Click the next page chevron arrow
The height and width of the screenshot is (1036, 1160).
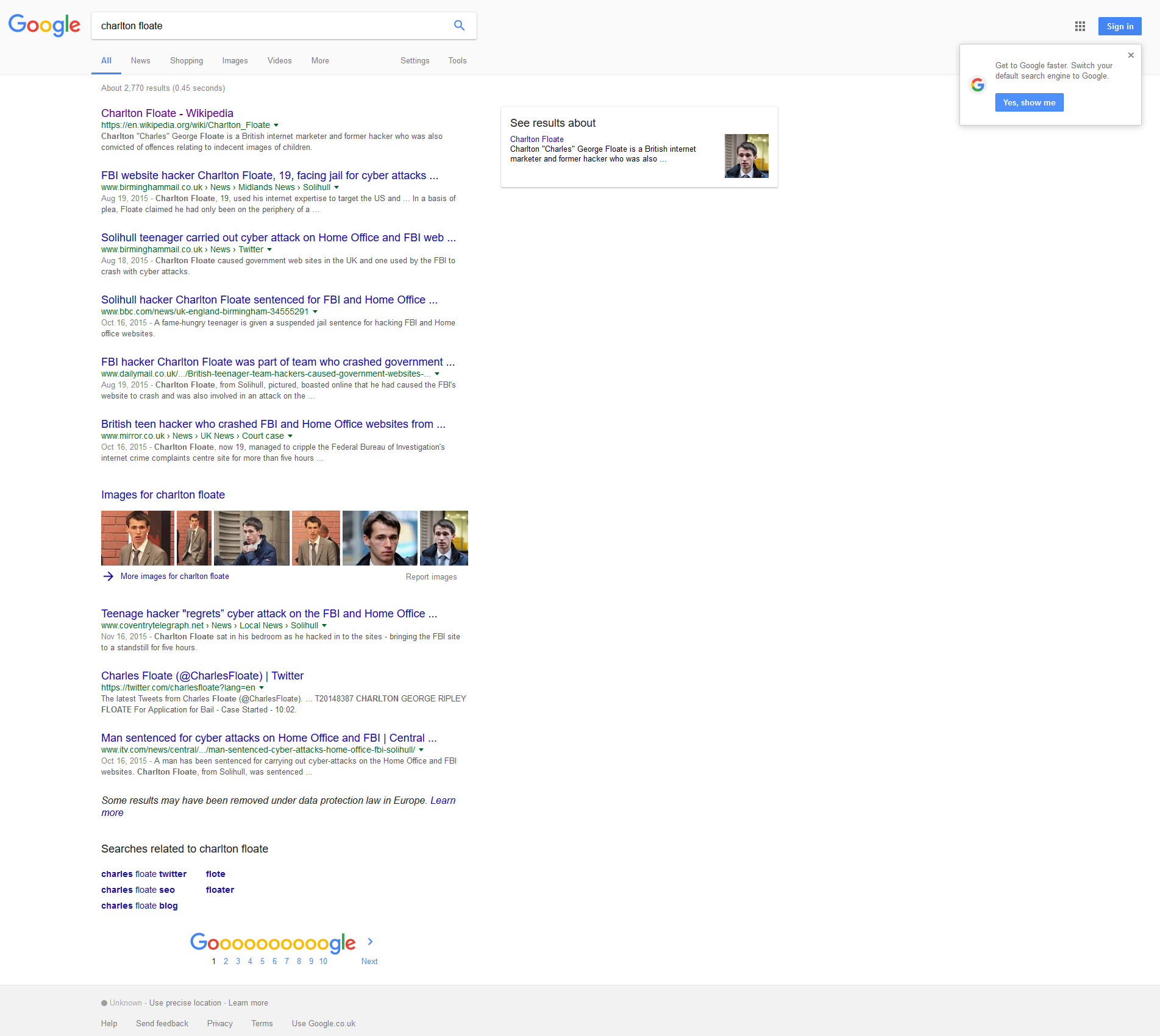tap(370, 942)
